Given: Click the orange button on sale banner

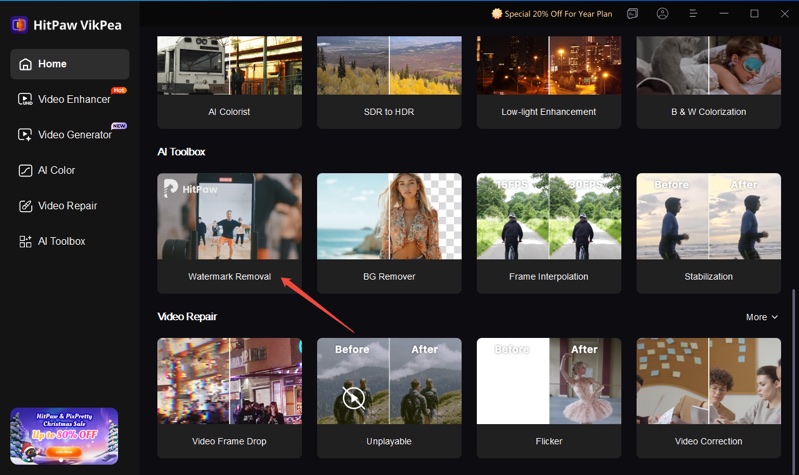Looking at the screenshot, I should click(64, 452).
